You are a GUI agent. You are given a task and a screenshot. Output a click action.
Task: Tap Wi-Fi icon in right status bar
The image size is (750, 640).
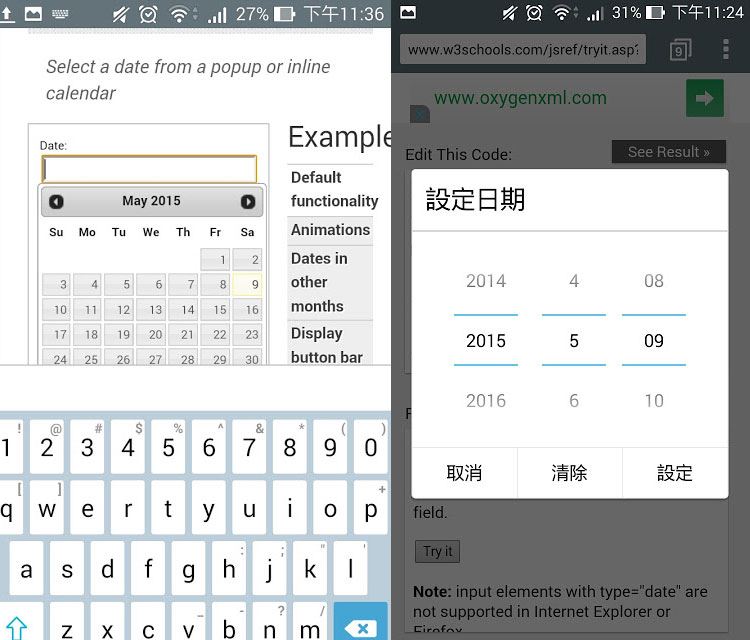pos(564,13)
